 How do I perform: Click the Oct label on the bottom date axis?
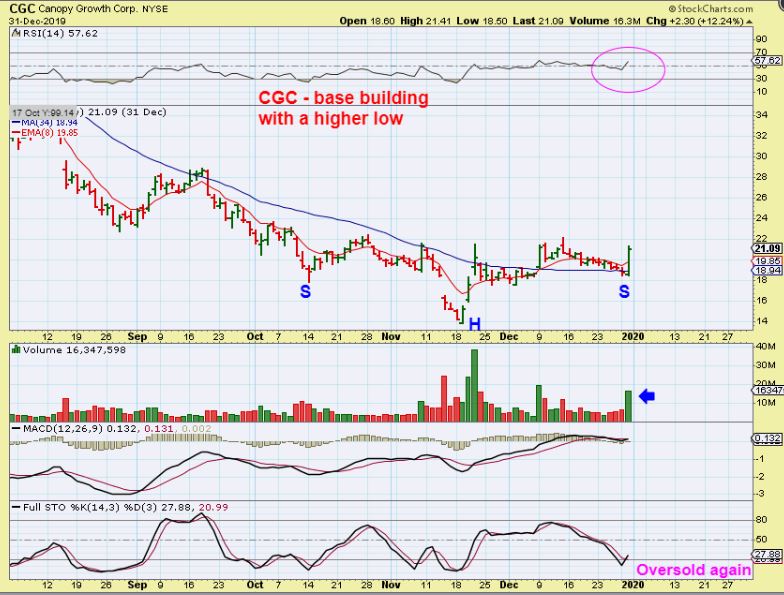pos(255,584)
